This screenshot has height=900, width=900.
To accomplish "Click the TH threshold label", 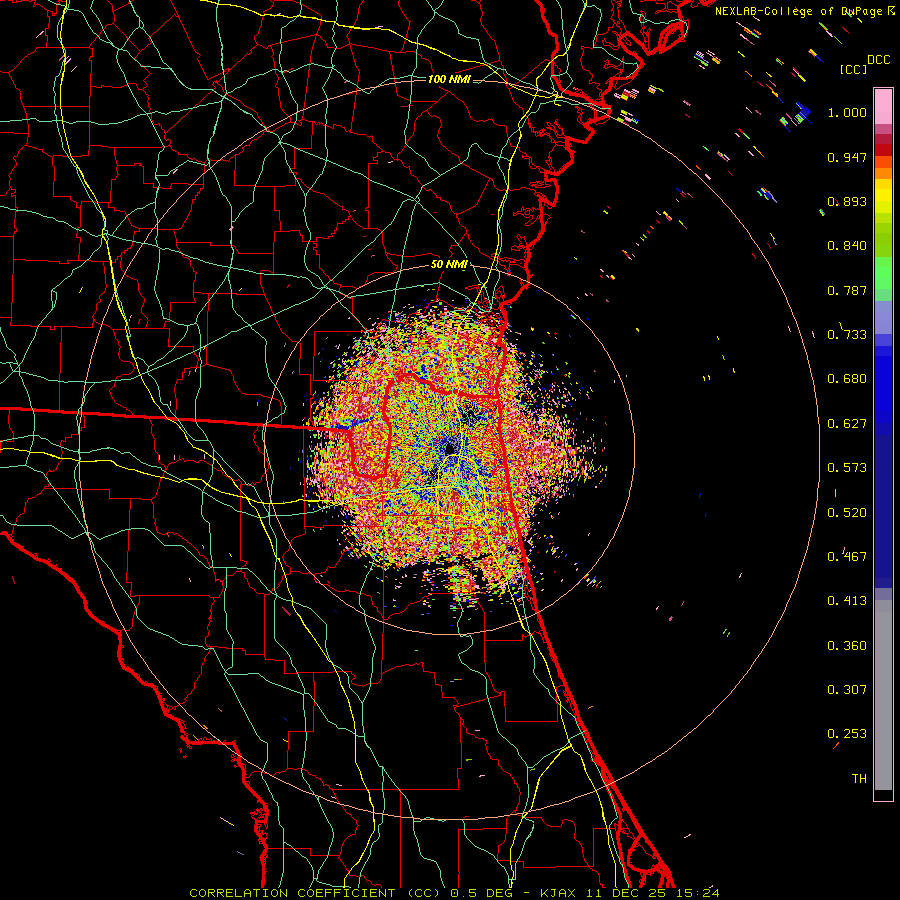I will pyautogui.click(x=859, y=779).
